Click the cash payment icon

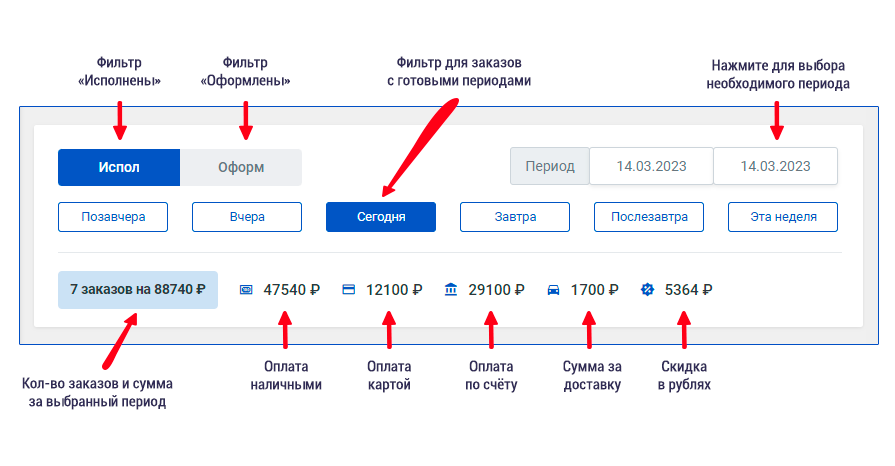click(x=245, y=290)
